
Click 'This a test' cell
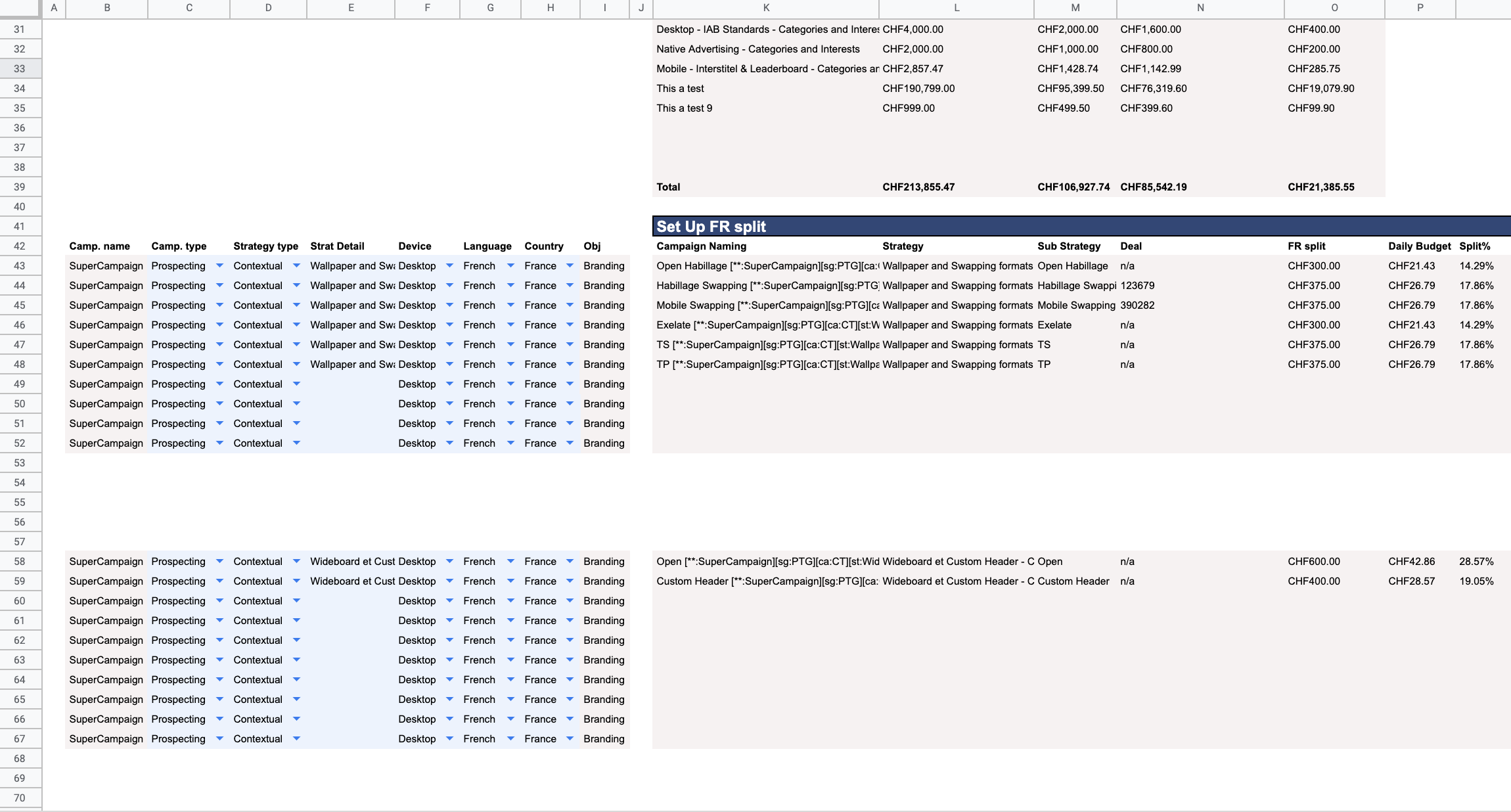766,89
